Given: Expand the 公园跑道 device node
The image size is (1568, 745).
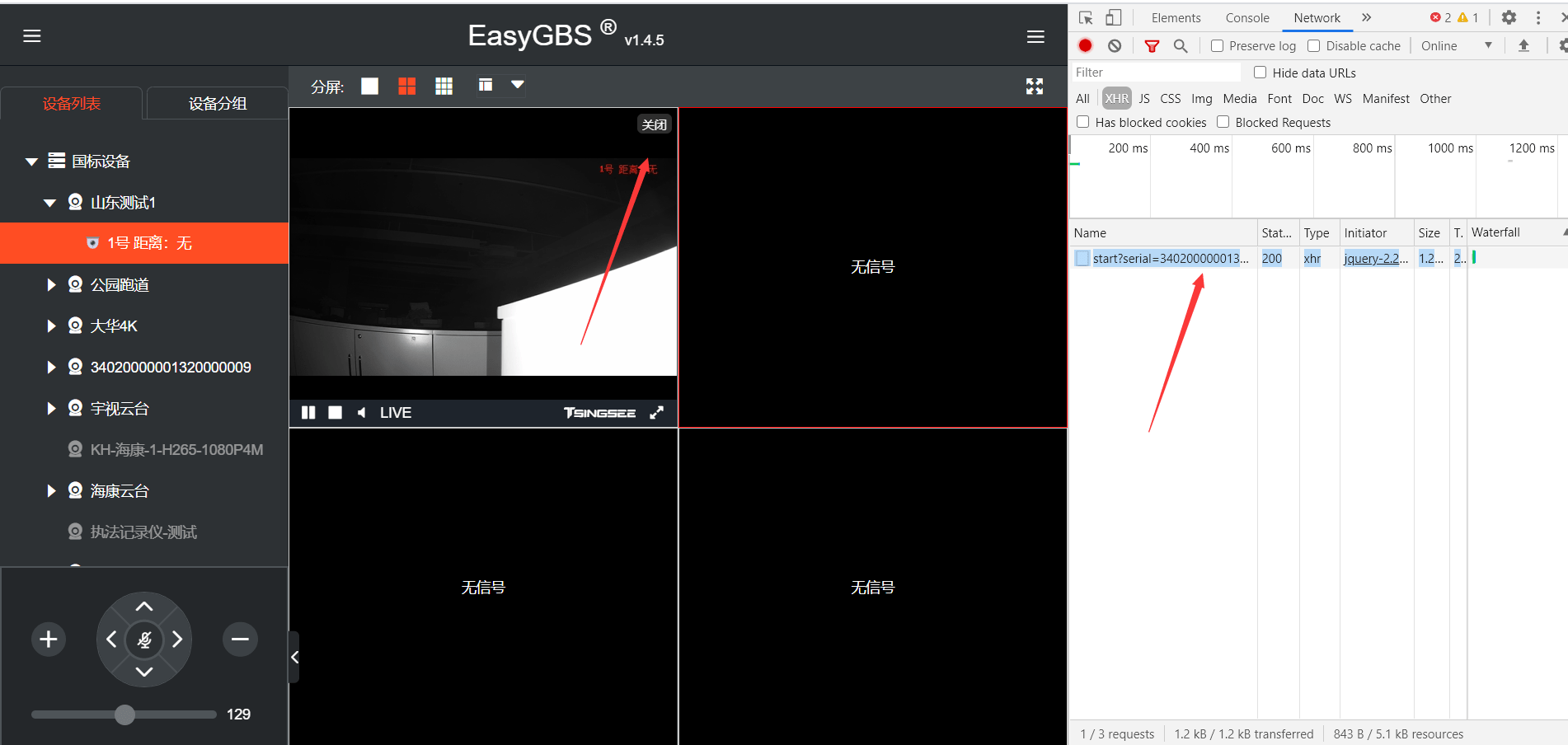Looking at the screenshot, I should point(51,285).
